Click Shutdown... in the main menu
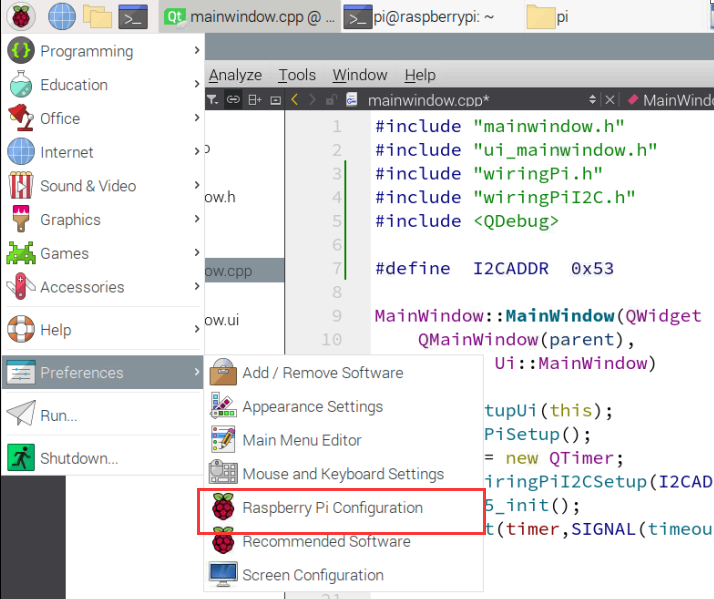Image resolution: width=714 pixels, height=599 pixels. [103, 458]
